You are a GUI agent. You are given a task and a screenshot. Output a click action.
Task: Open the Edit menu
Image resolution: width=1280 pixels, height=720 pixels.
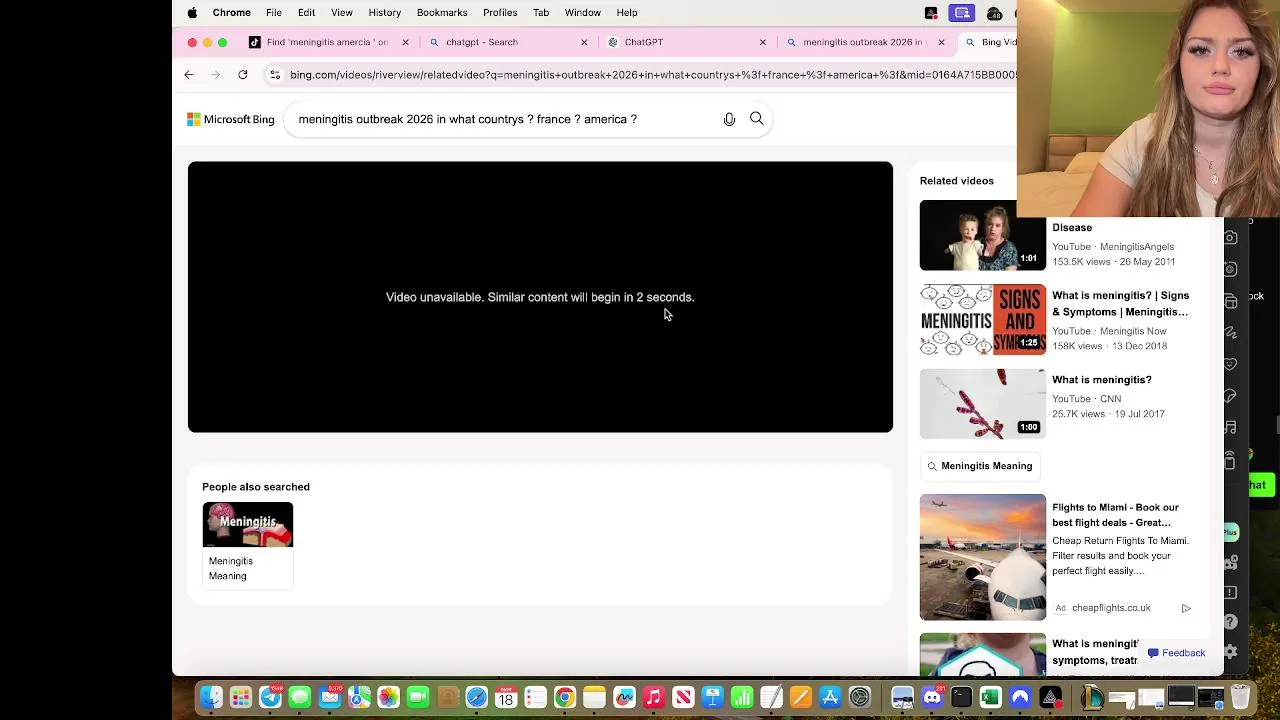point(306,13)
